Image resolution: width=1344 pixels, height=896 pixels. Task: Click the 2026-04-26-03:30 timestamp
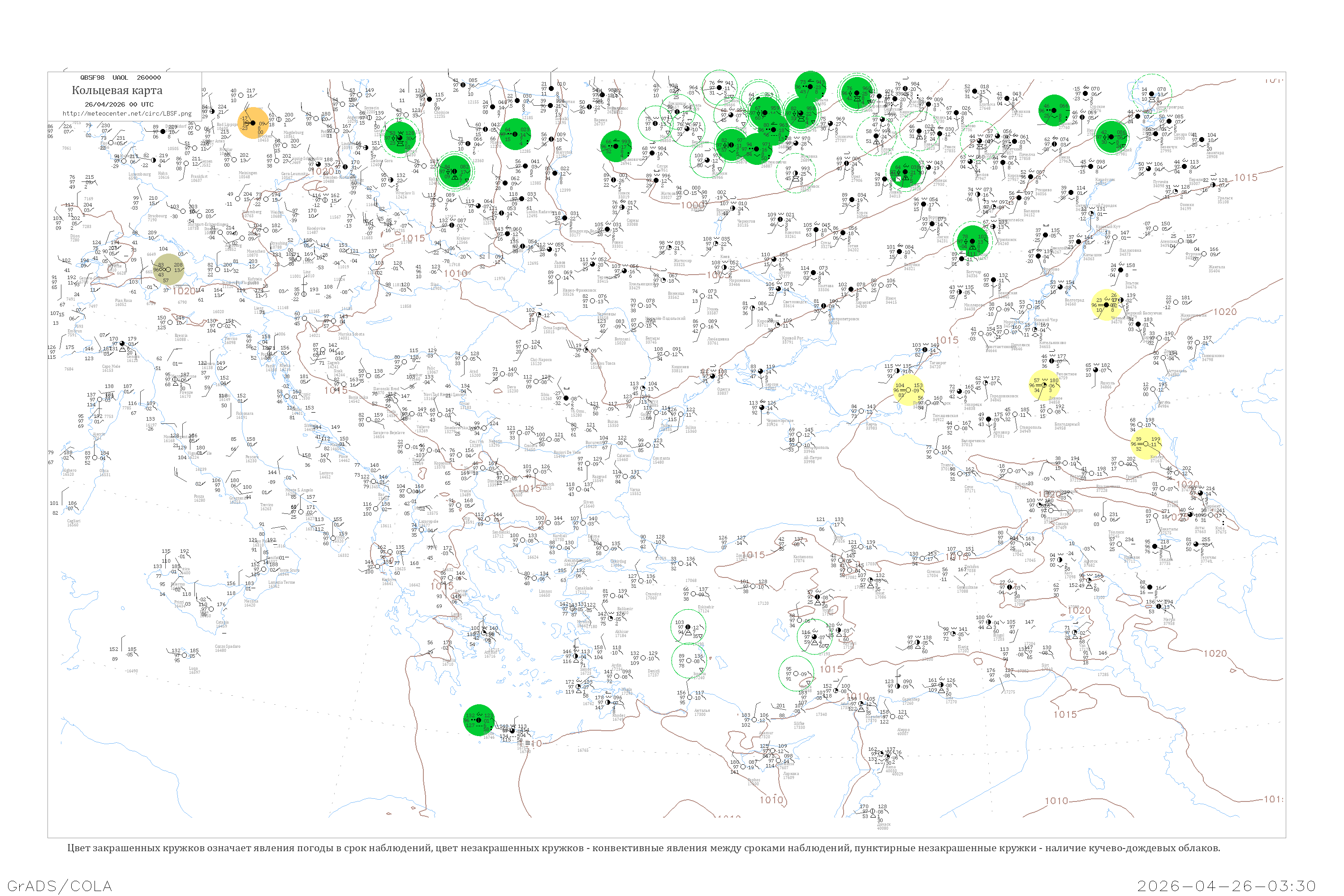click(1226, 886)
